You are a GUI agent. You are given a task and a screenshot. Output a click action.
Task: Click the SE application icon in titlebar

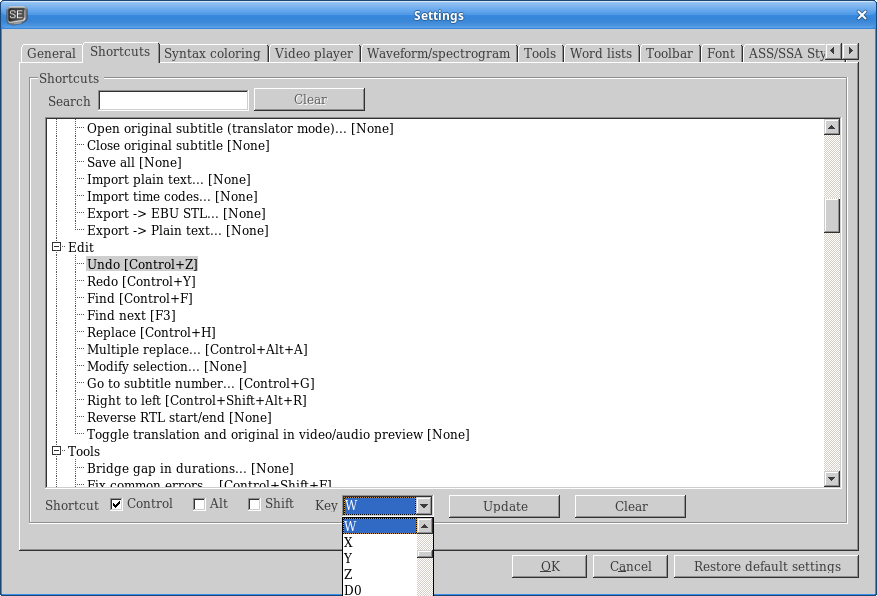coord(16,15)
